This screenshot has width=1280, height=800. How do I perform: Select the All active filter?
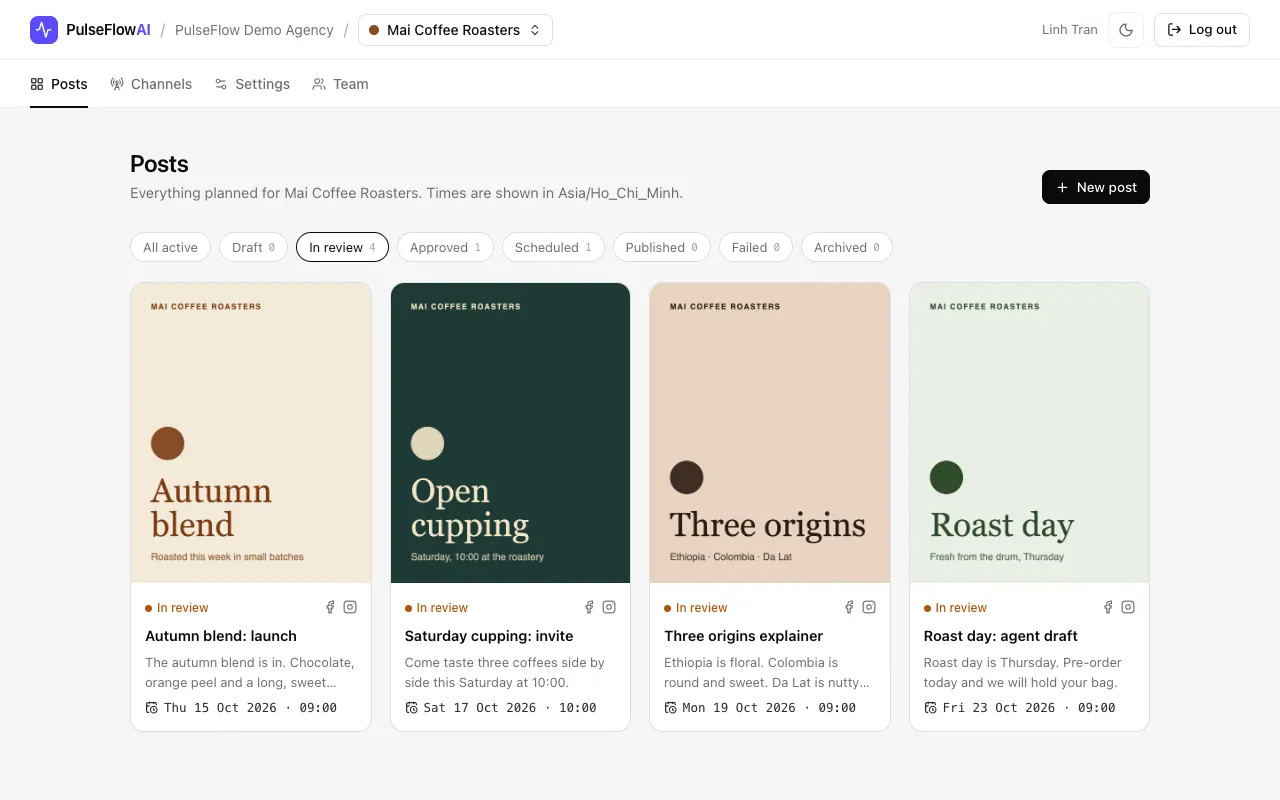point(170,247)
